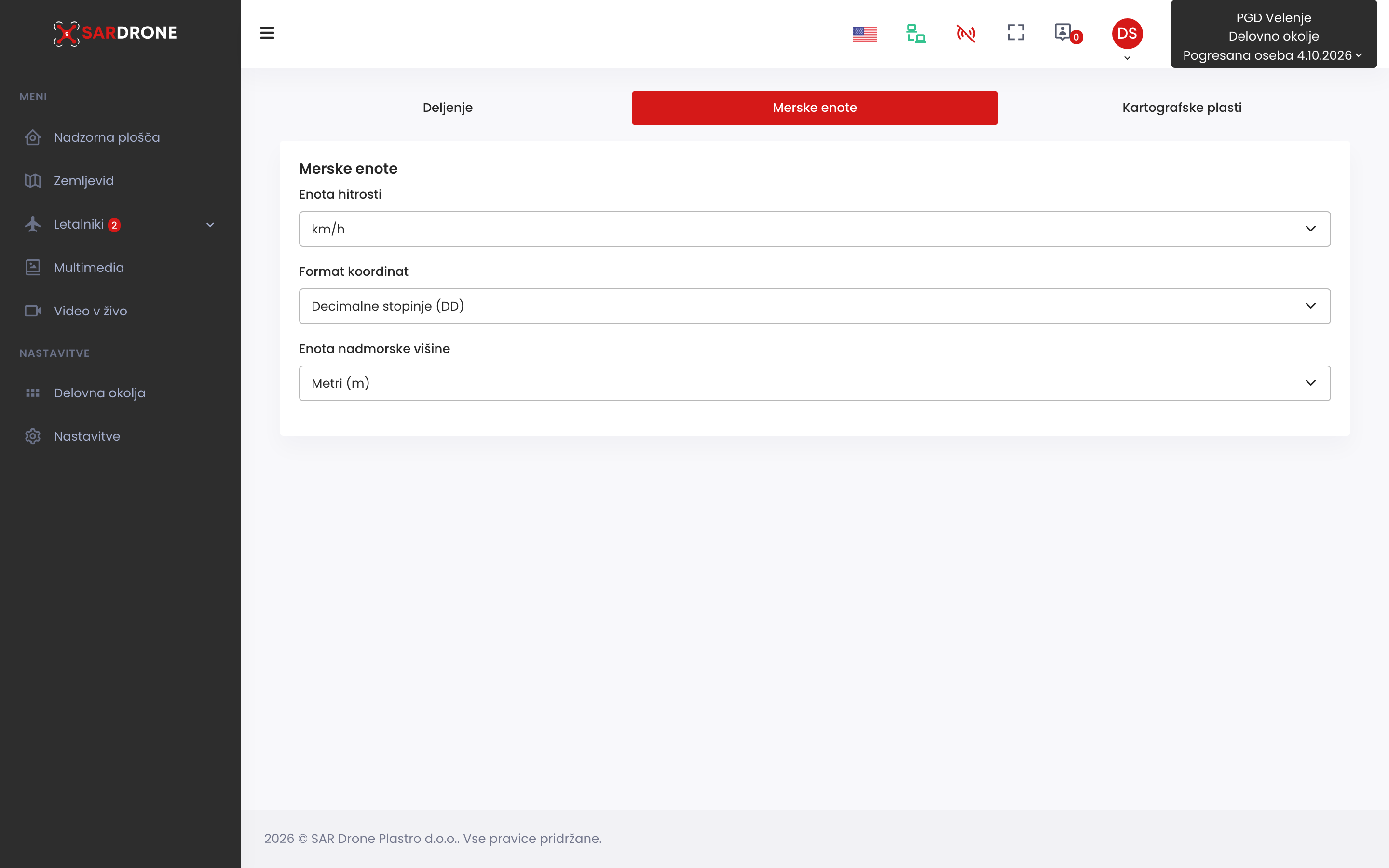This screenshot has width=1389, height=868.
Task: Click the Format koordinat label
Action: coord(354,271)
